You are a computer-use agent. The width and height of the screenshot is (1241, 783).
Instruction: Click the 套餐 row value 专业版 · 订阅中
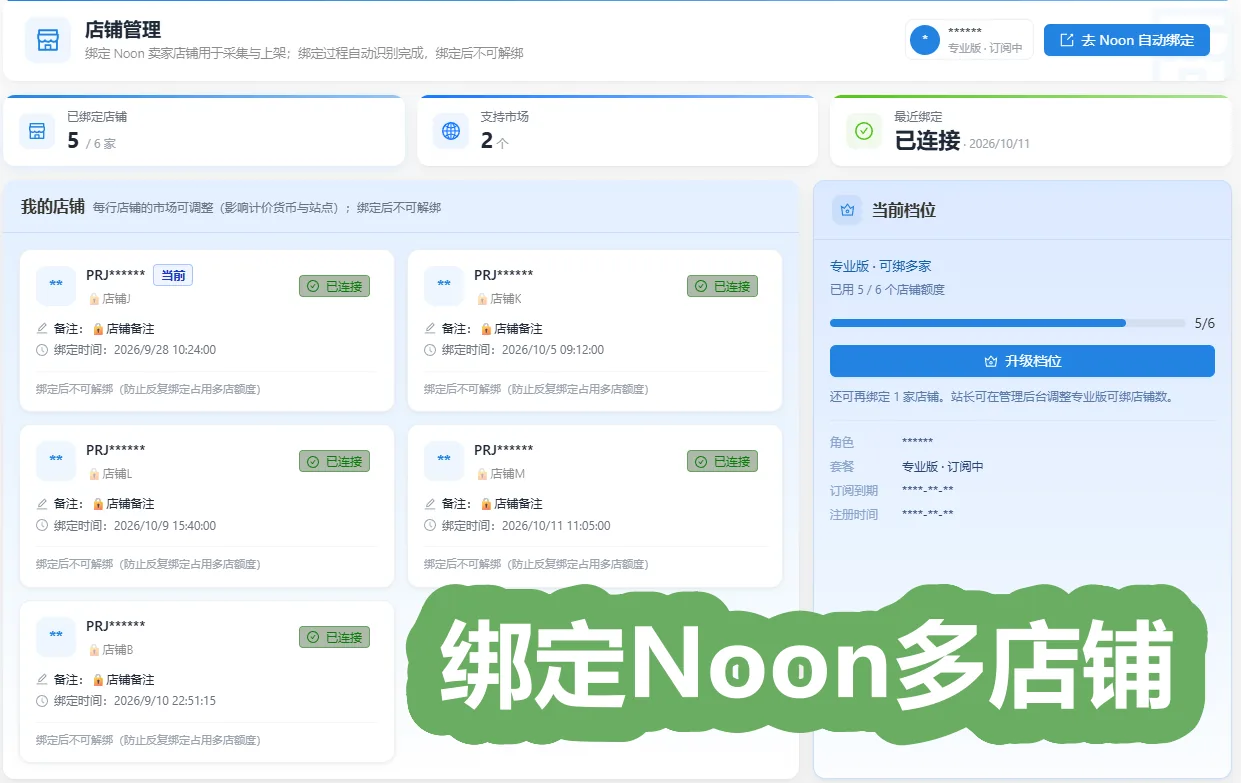click(943, 466)
